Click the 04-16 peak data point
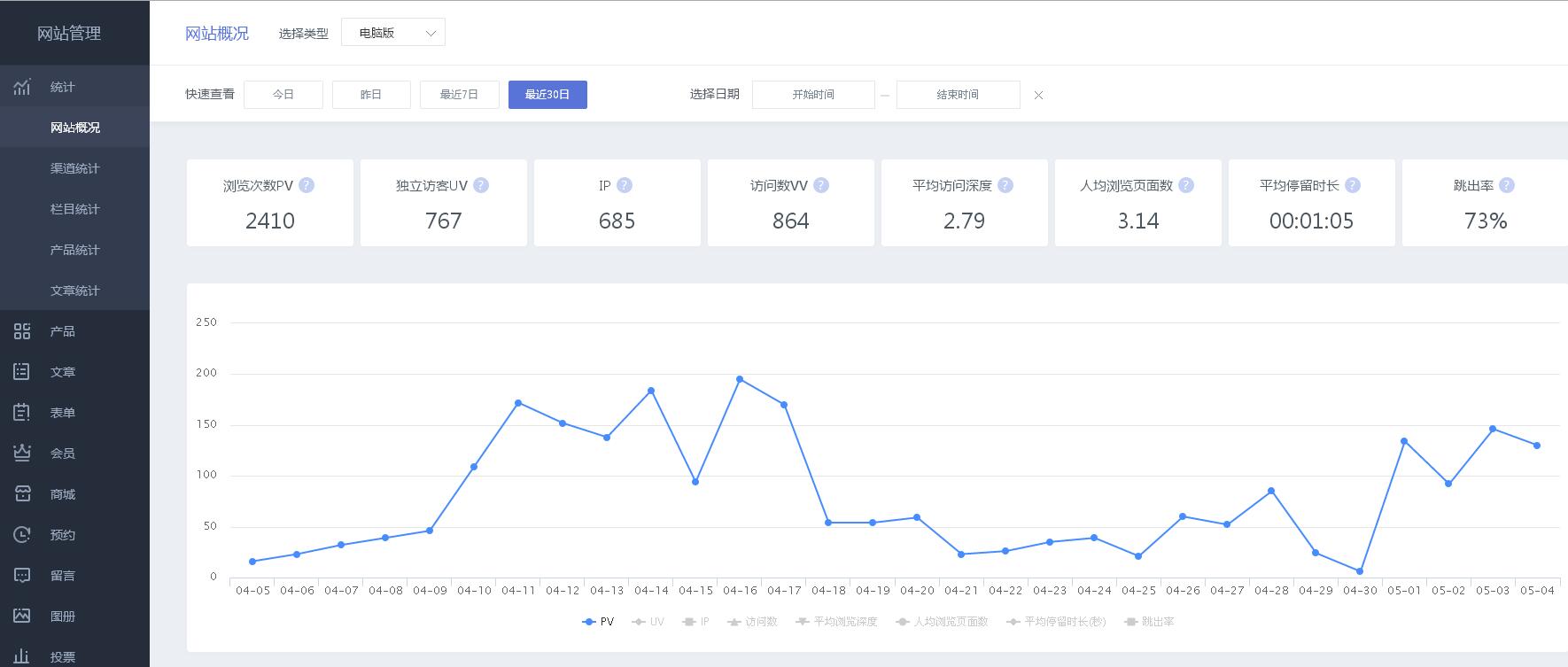 (740, 379)
